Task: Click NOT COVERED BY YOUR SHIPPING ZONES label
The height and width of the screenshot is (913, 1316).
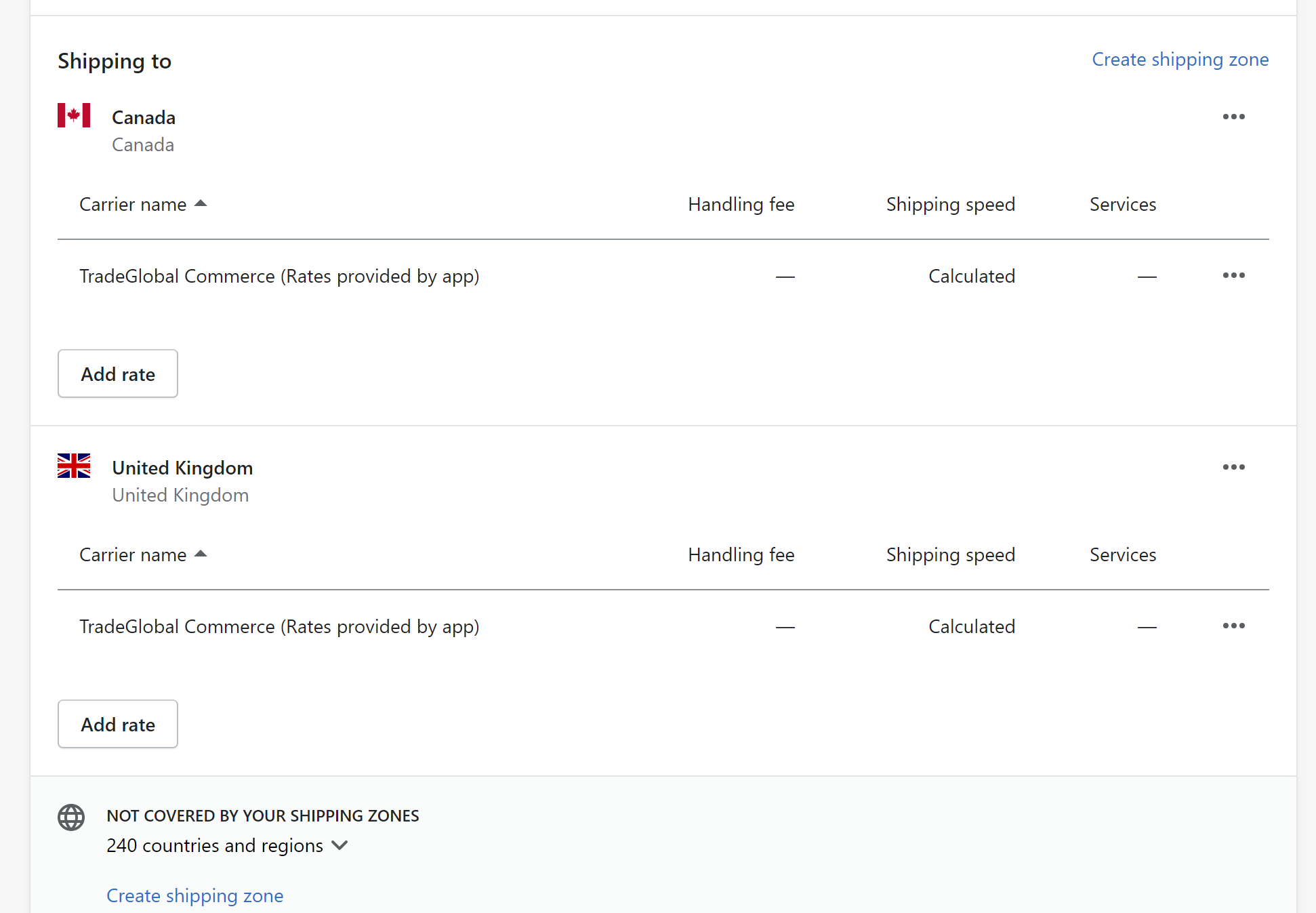Action: point(263,815)
